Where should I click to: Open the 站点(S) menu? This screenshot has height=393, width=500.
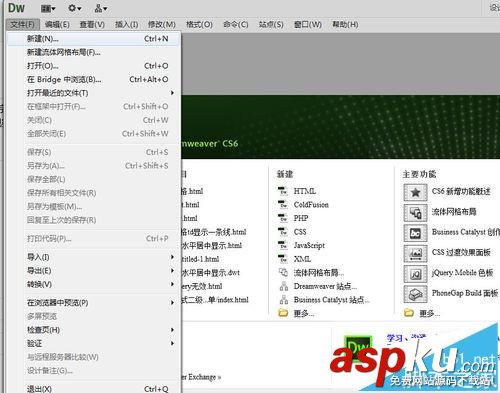pos(271,24)
